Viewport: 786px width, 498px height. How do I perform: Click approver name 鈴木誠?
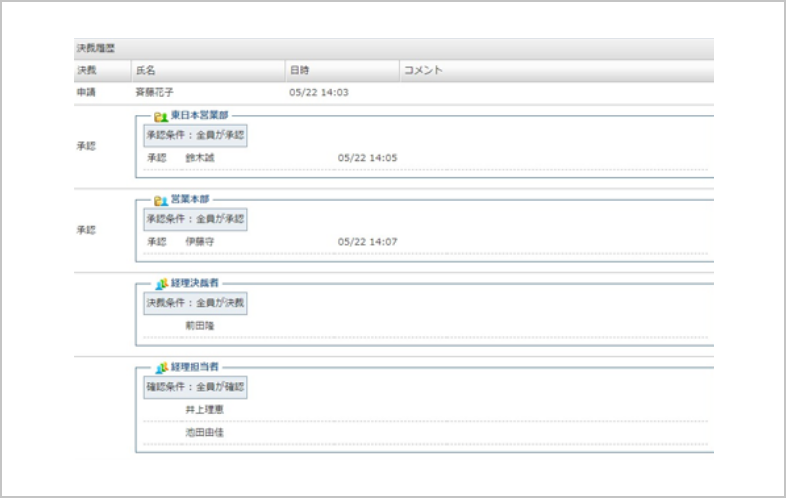pyautogui.click(x=200, y=158)
